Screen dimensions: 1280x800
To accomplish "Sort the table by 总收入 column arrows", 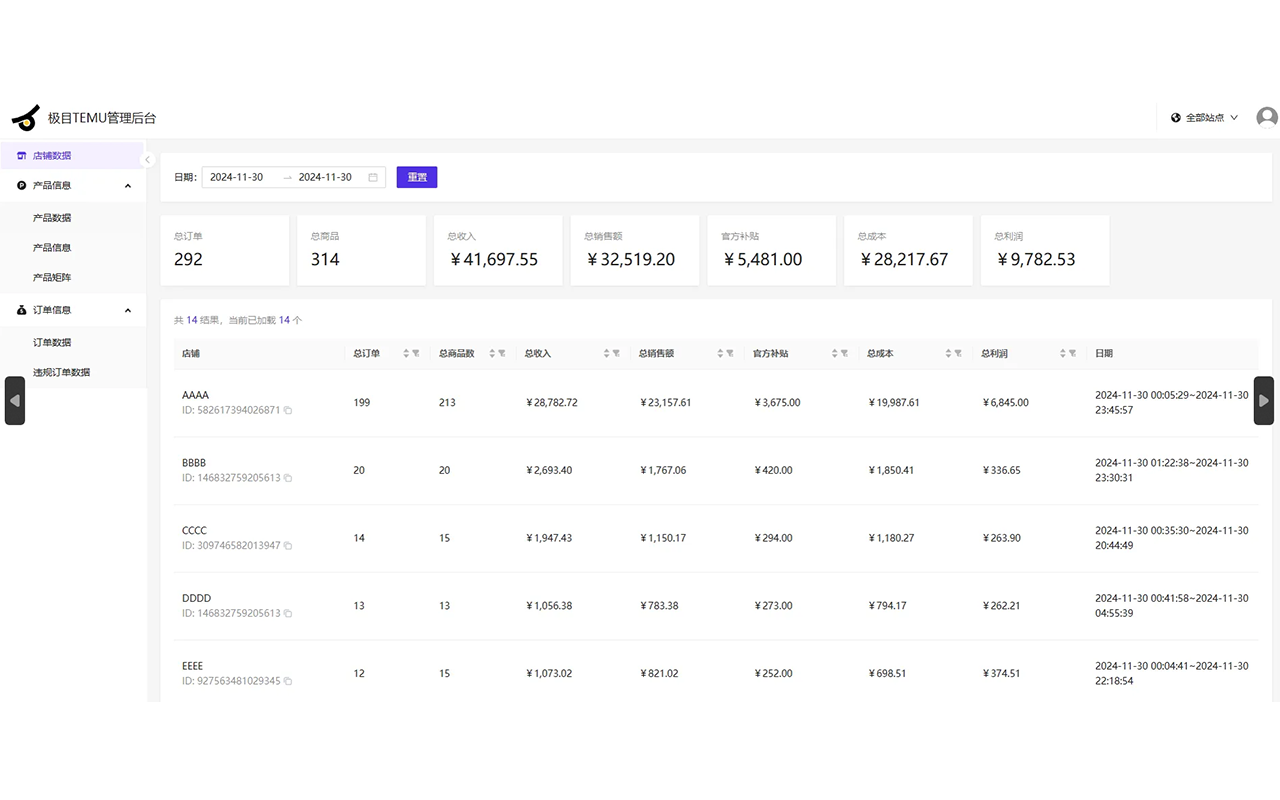I will click(606, 353).
